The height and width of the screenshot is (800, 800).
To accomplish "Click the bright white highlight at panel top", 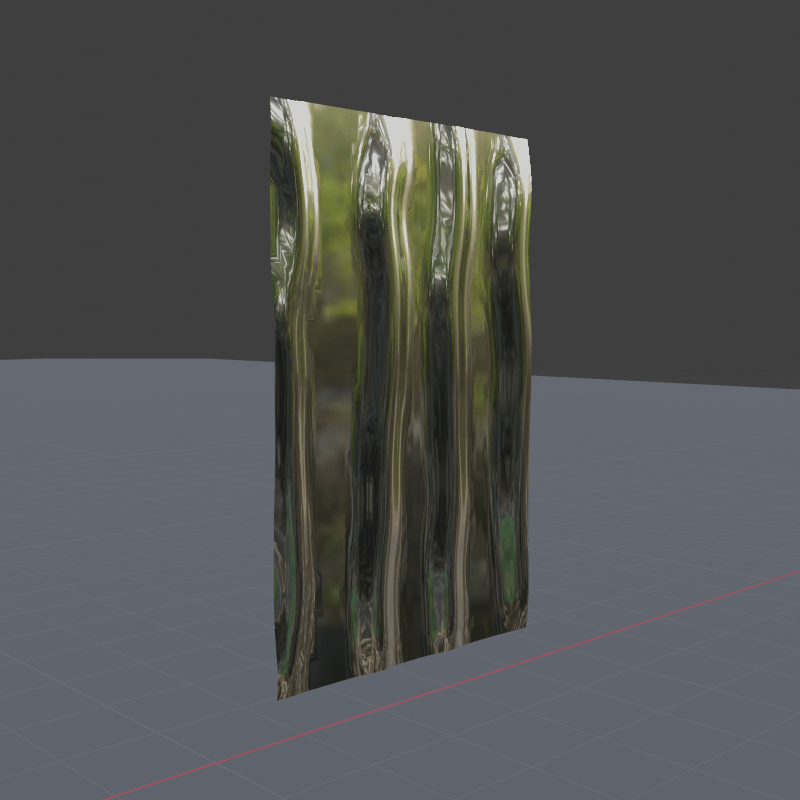I will [x=402, y=130].
